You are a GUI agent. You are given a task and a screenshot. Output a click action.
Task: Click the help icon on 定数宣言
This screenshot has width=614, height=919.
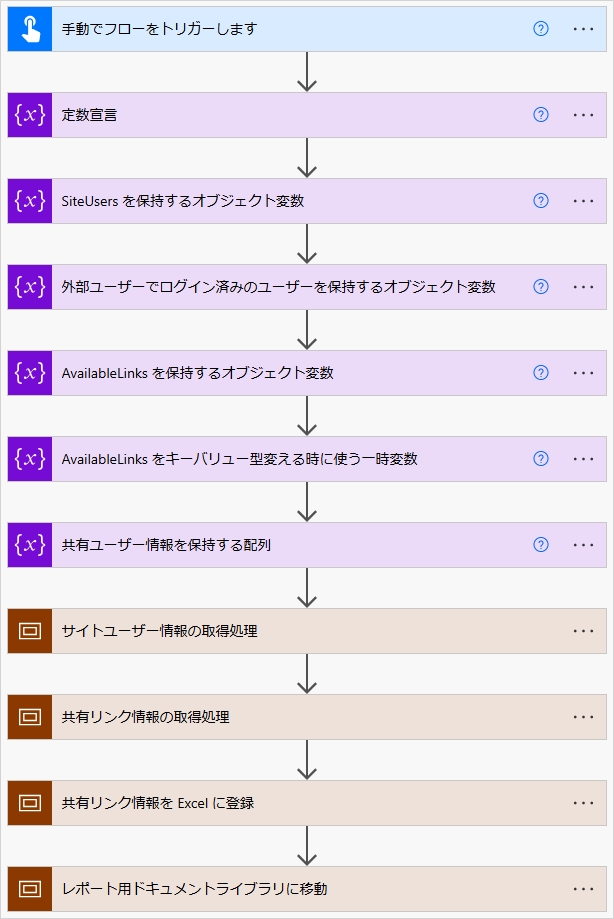tap(540, 115)
